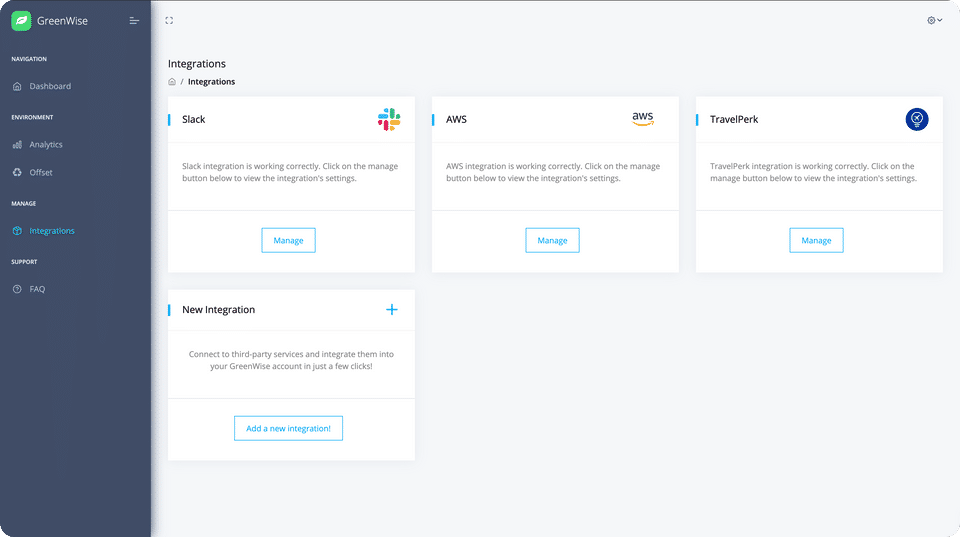Screen dimensions: 960x537
Task: Manage the TravelPerk integration
Action: (x=816, y=240)
